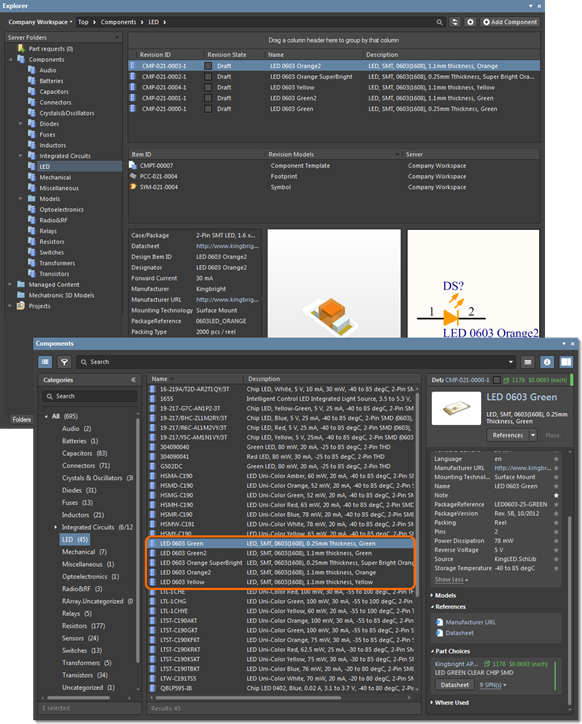Toggle the split view panel icon

[566, 362]
